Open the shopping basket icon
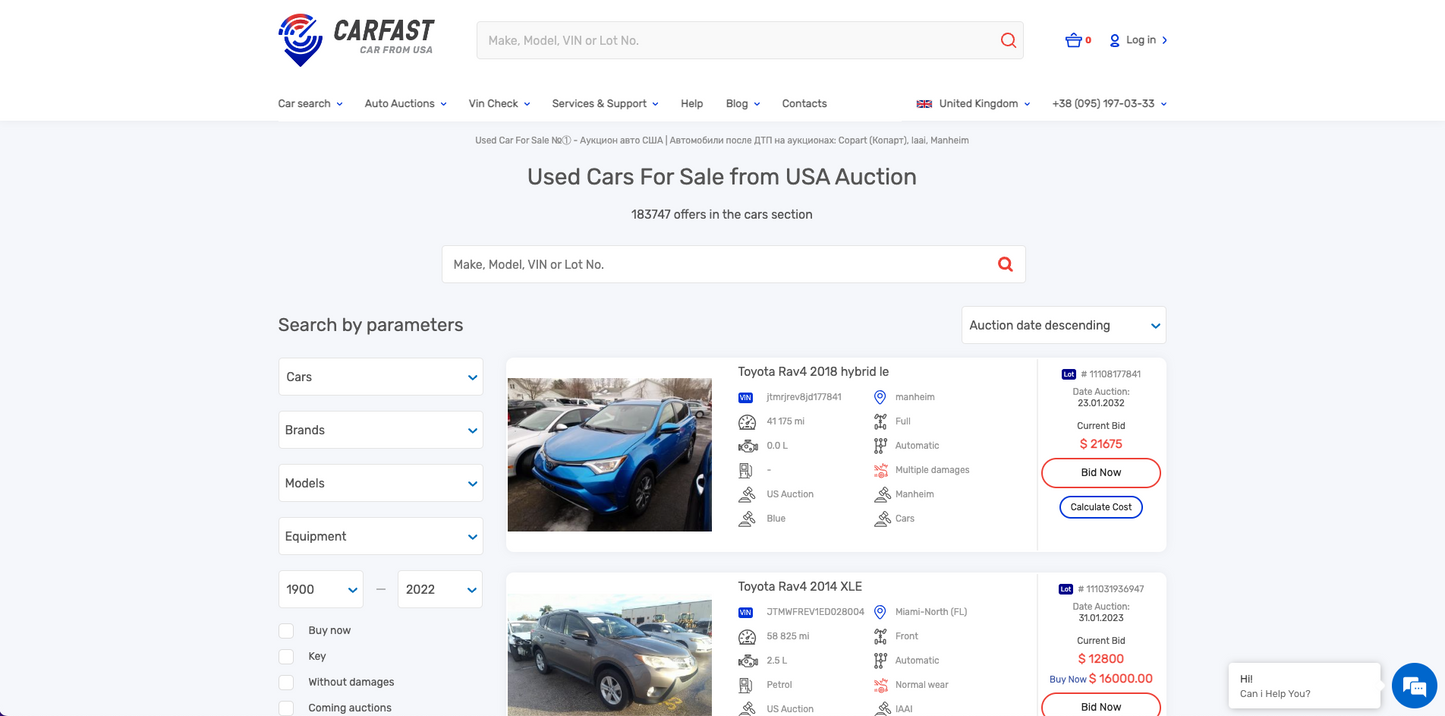The width and height of the screenshot is (1445, 716). [1073, 40]
